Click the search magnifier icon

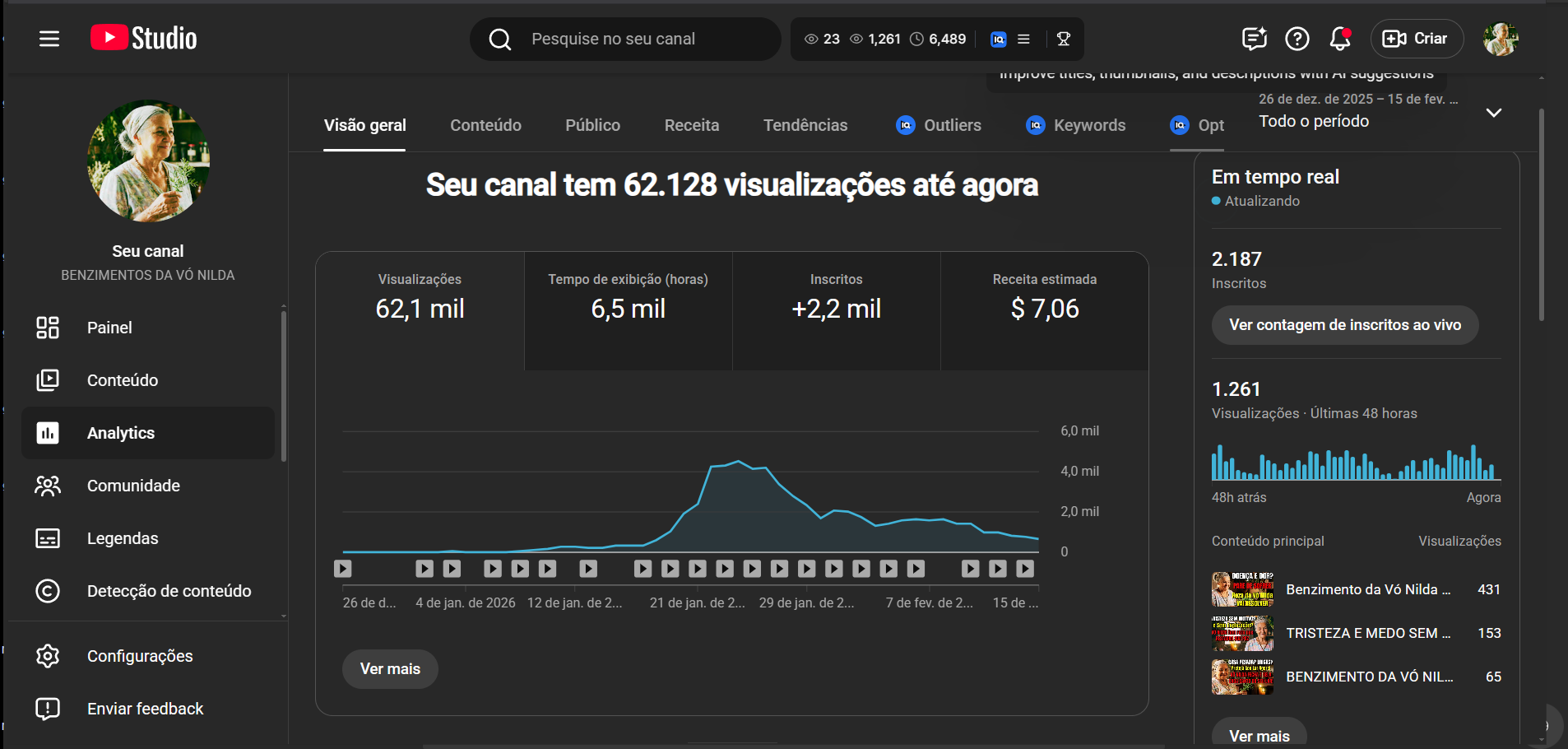500,39
